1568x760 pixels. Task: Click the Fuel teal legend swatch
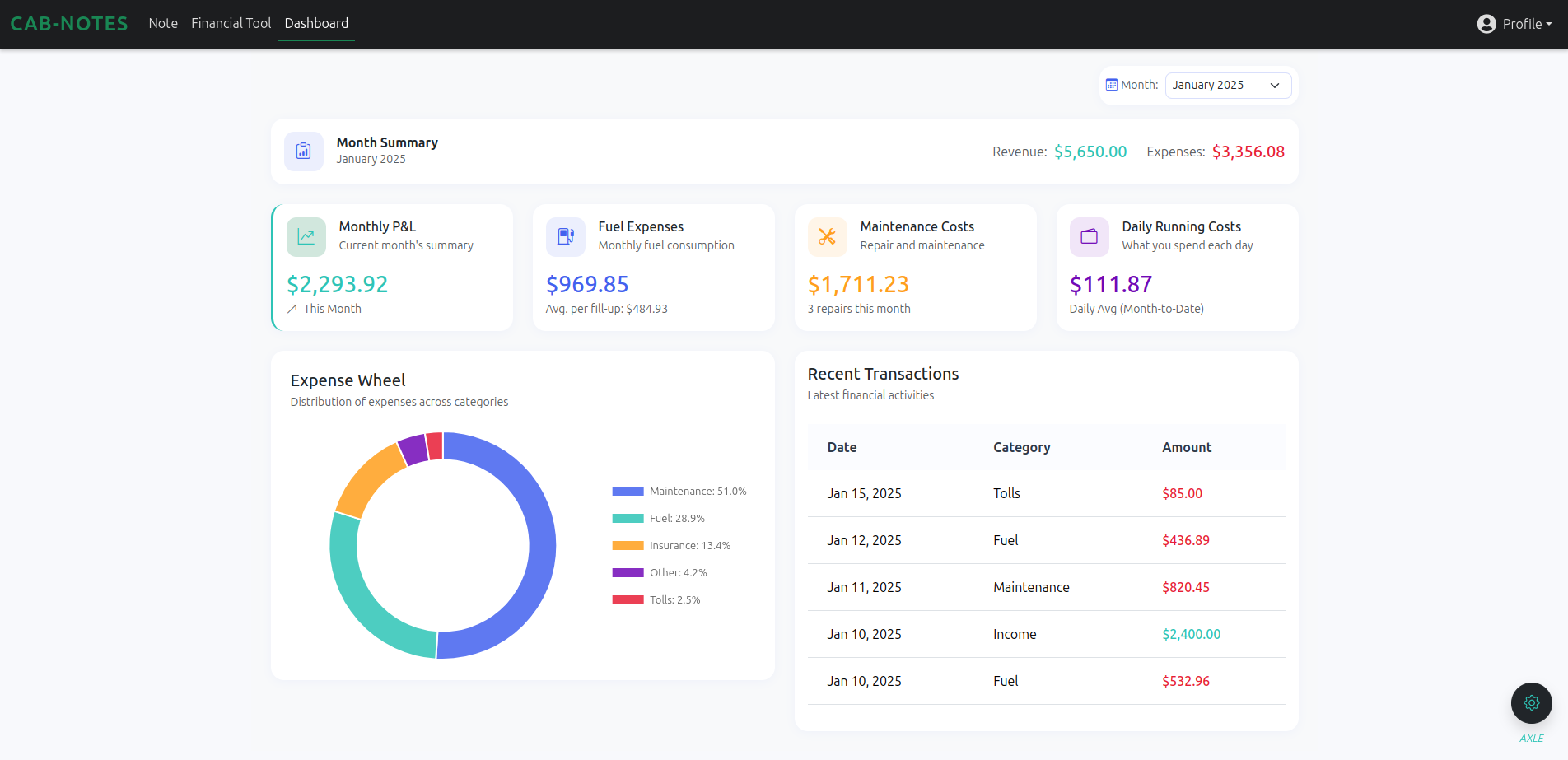click(628, 519)
